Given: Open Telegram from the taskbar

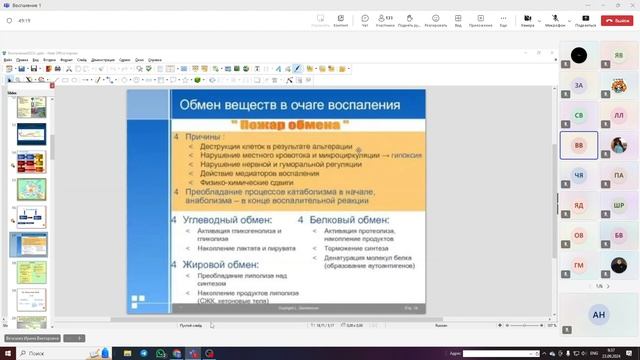Looking at the screenshot, I should (144, 353).
